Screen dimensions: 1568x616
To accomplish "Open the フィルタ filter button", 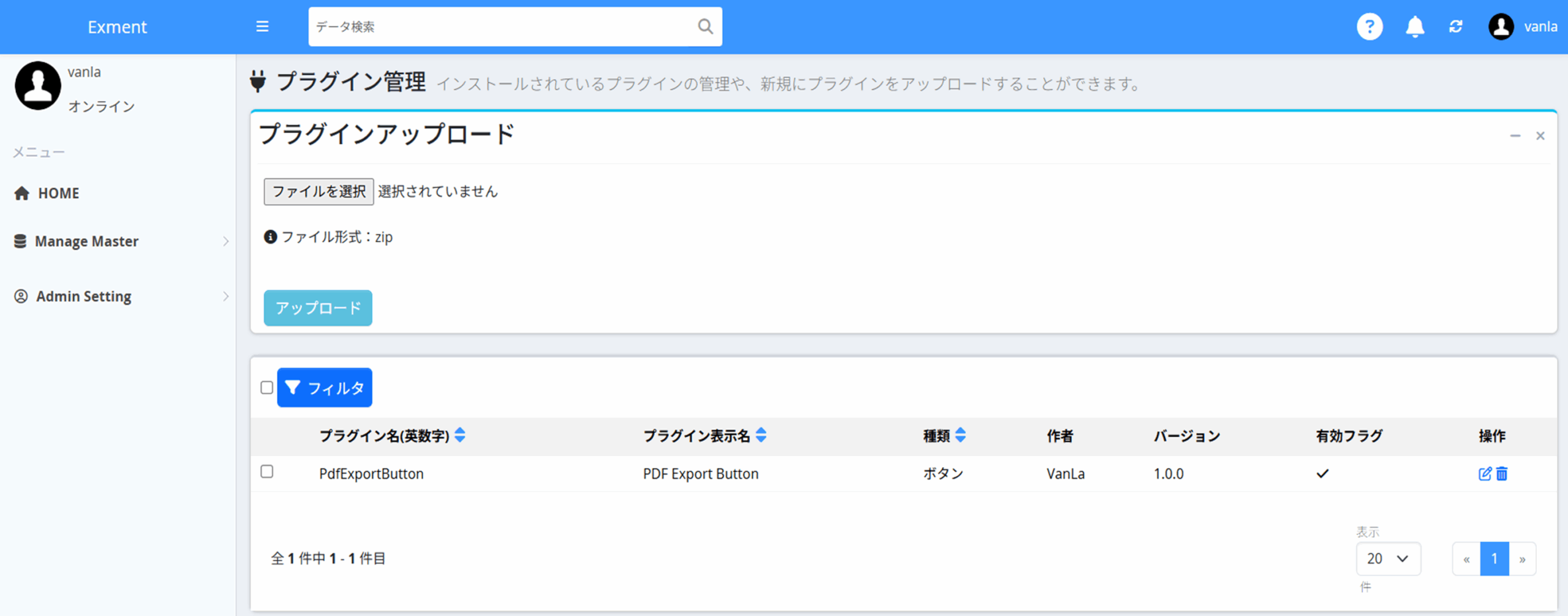I will click(x=325, y=387).
